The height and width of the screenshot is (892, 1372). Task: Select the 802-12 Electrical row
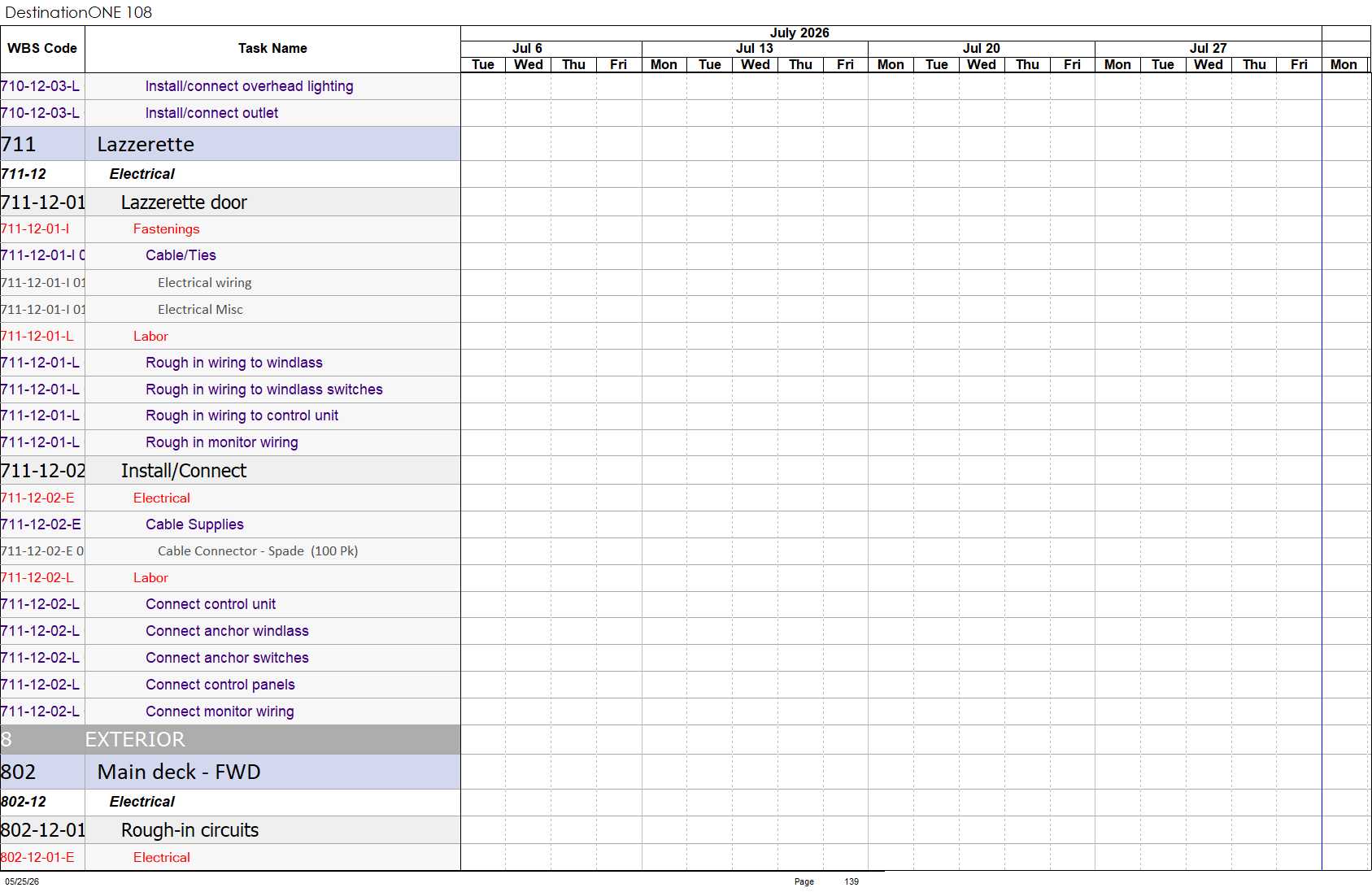[x=230, y=802]
